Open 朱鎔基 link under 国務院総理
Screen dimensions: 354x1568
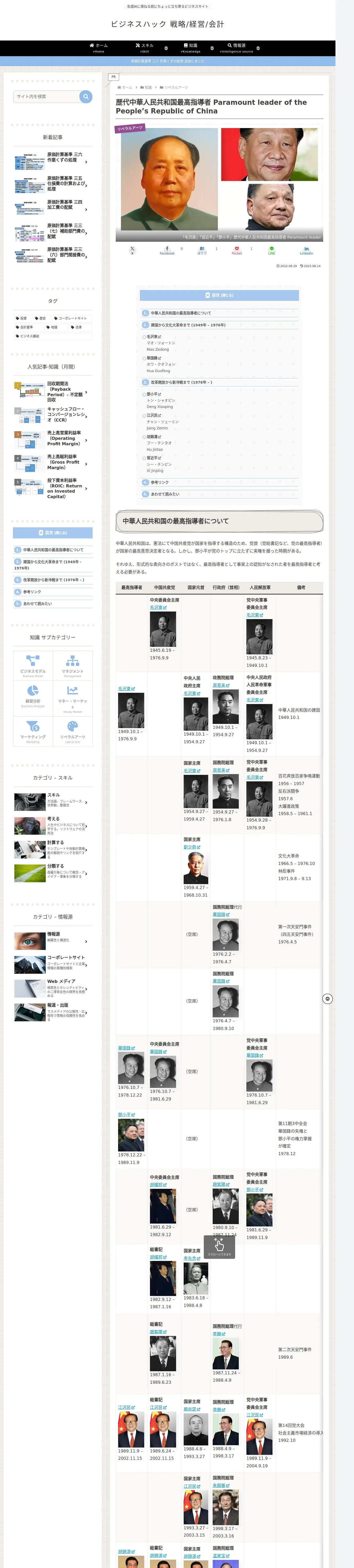tap(221, 1485)
